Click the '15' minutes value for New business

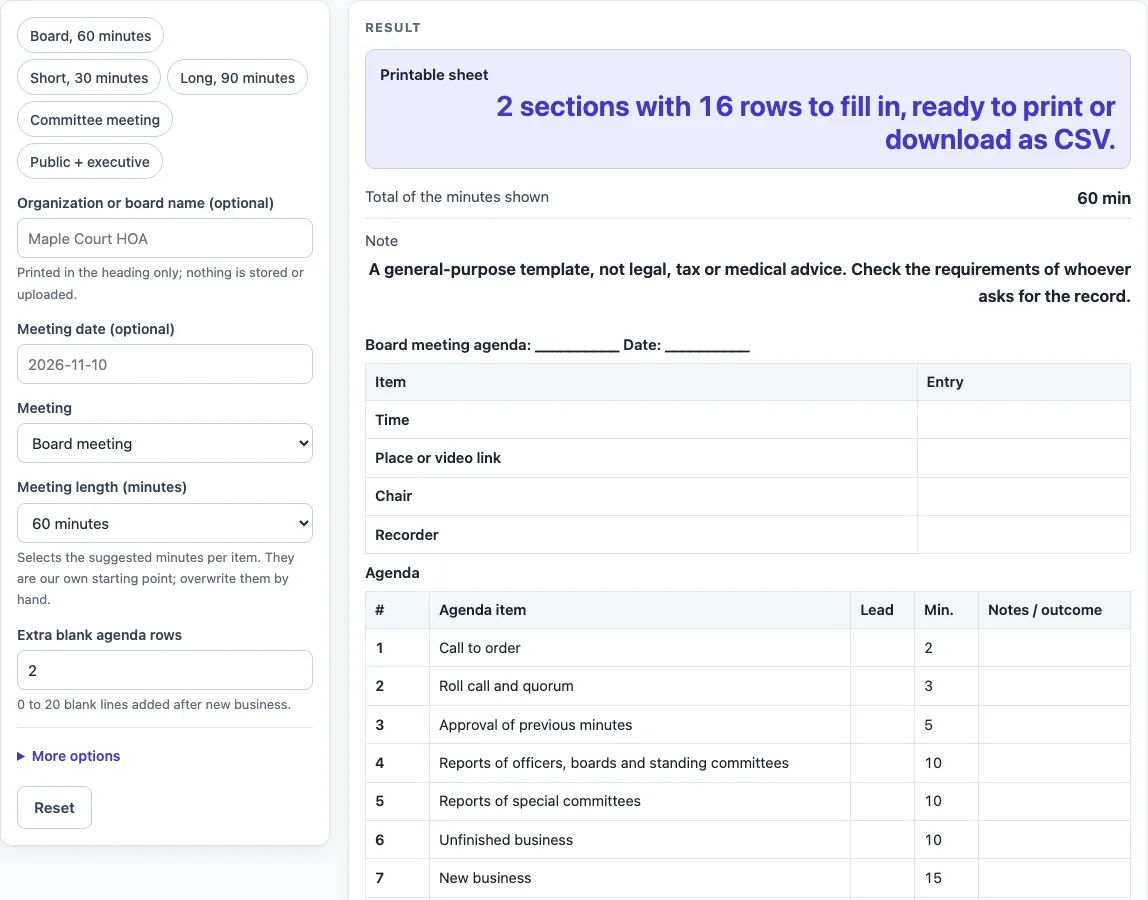click(x=933, y=878)
